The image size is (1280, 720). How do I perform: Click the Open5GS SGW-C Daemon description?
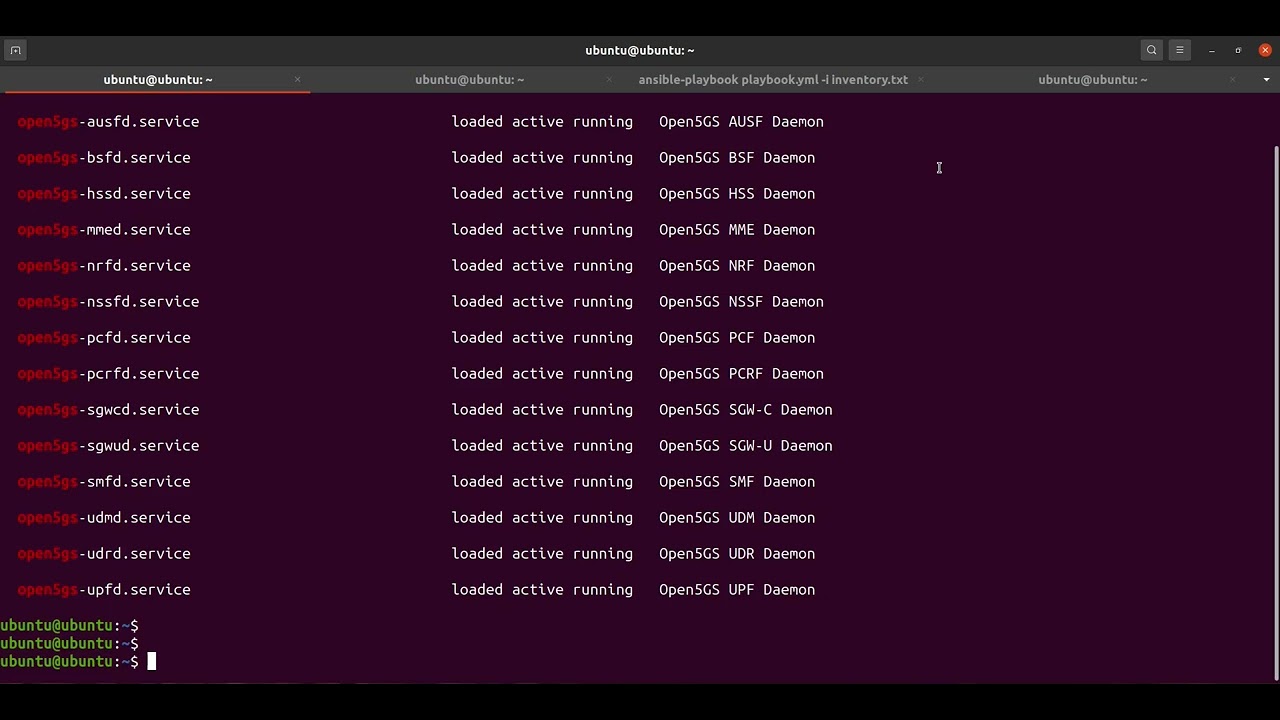tap(746, 410)
